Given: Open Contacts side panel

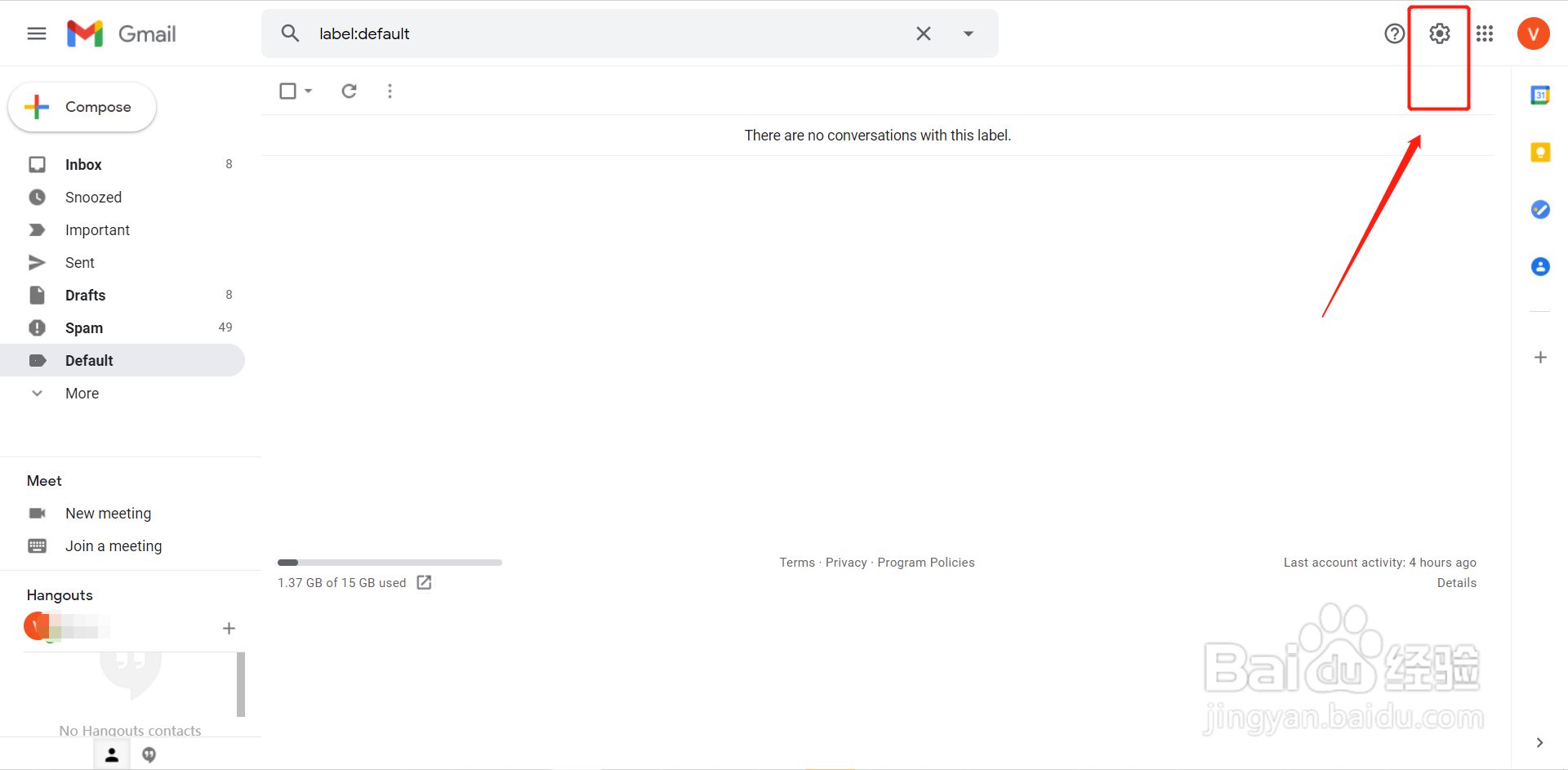Looking at the screenshot, I should point(1540,267).
